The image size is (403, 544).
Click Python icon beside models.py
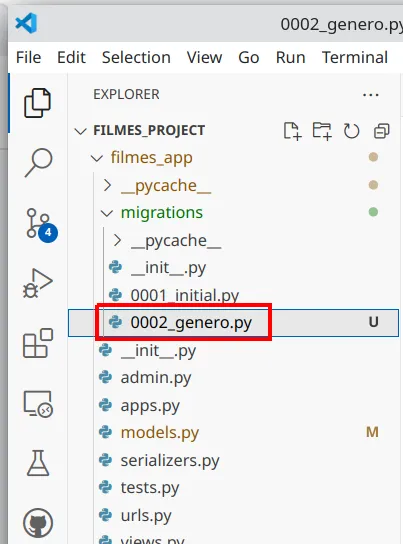point(105,432)
